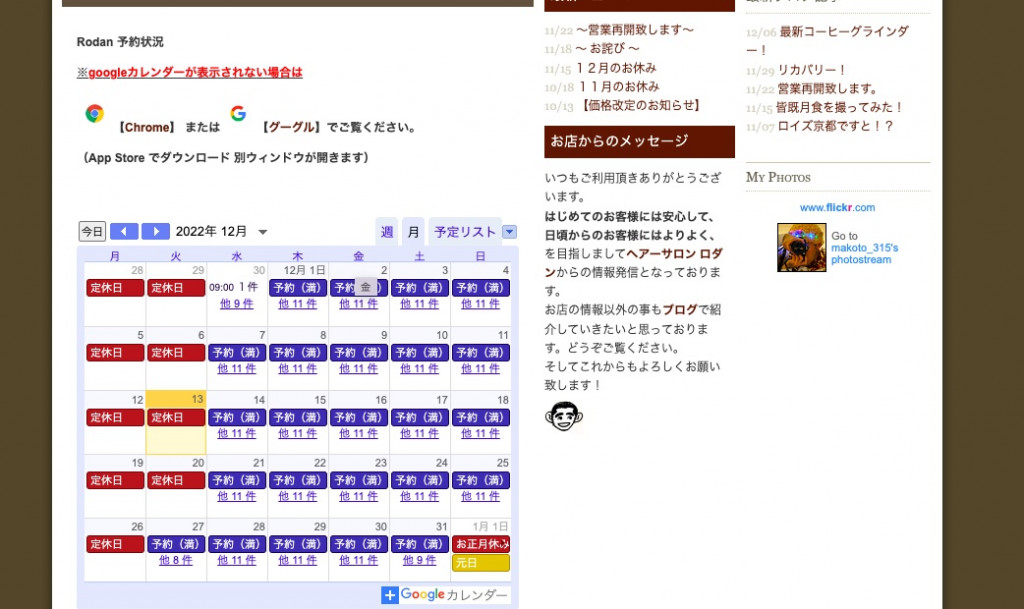Show 他 9 件 more events on the 30th
1024x609 pixels.
[x=236, y=304]
